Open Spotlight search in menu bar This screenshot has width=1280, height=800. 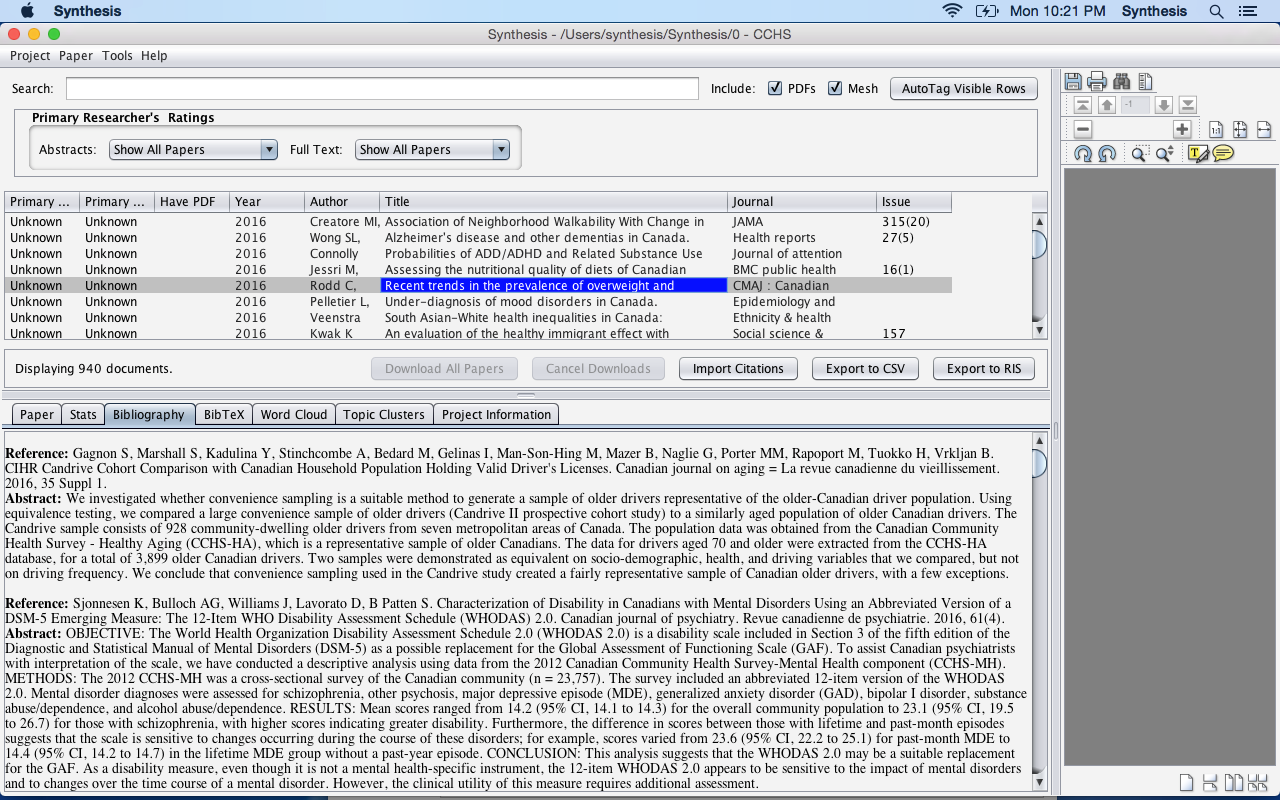point(1216,11)
